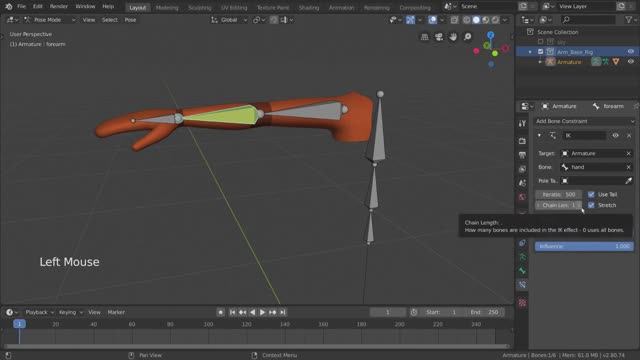
Task: Expand the Arm_Base_Rig collection
Action: click(530, 52)
